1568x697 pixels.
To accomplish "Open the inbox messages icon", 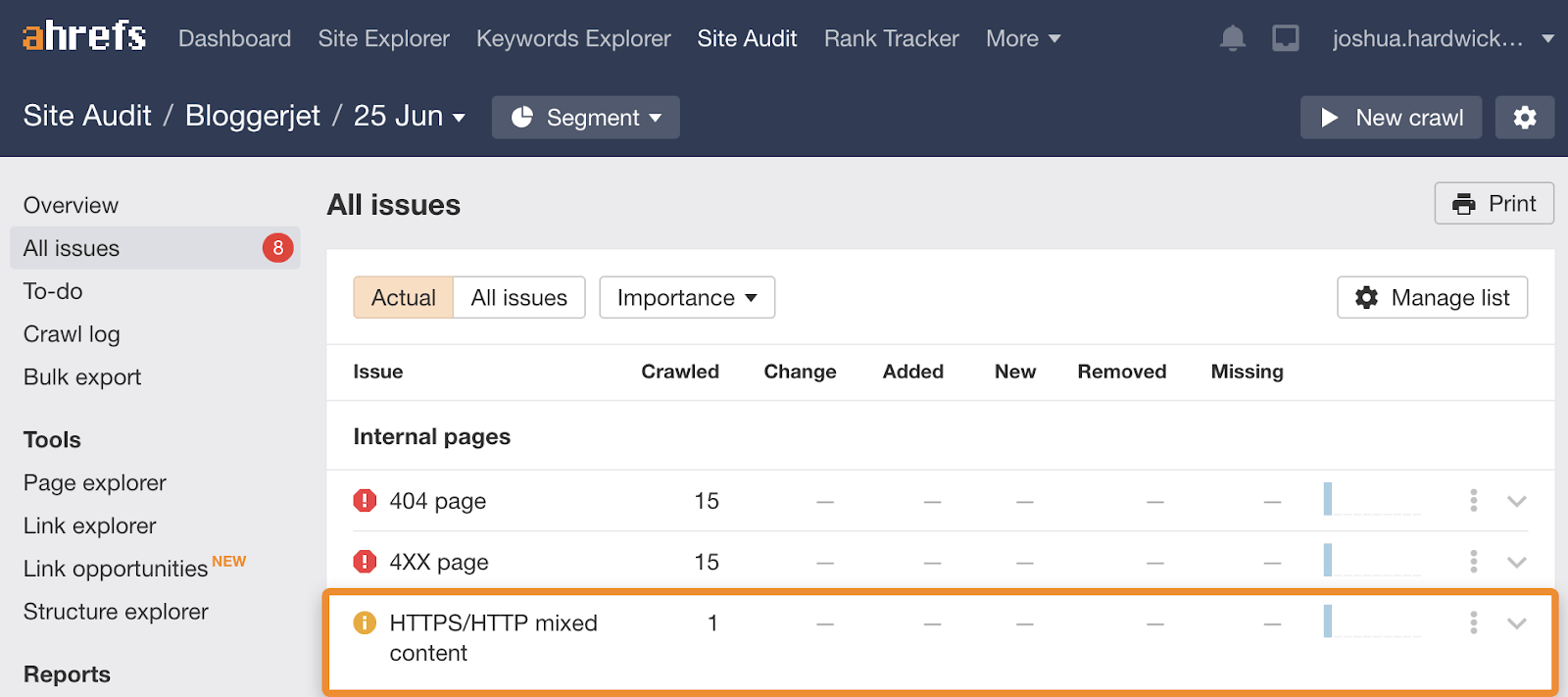I will tap(1286, 38).
